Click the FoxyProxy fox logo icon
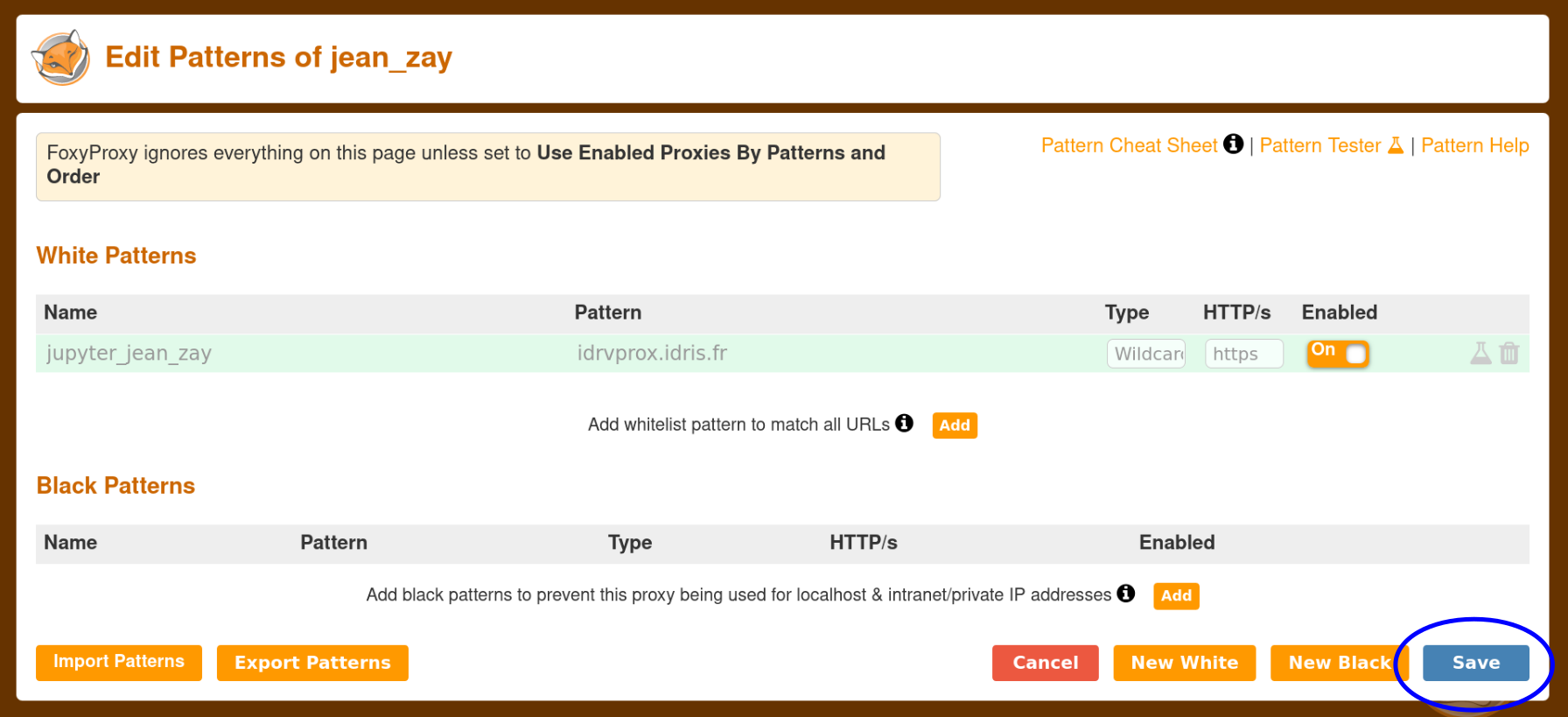Image resolution: width=1568 pixels, height=717 pixels. pos(60,58)
